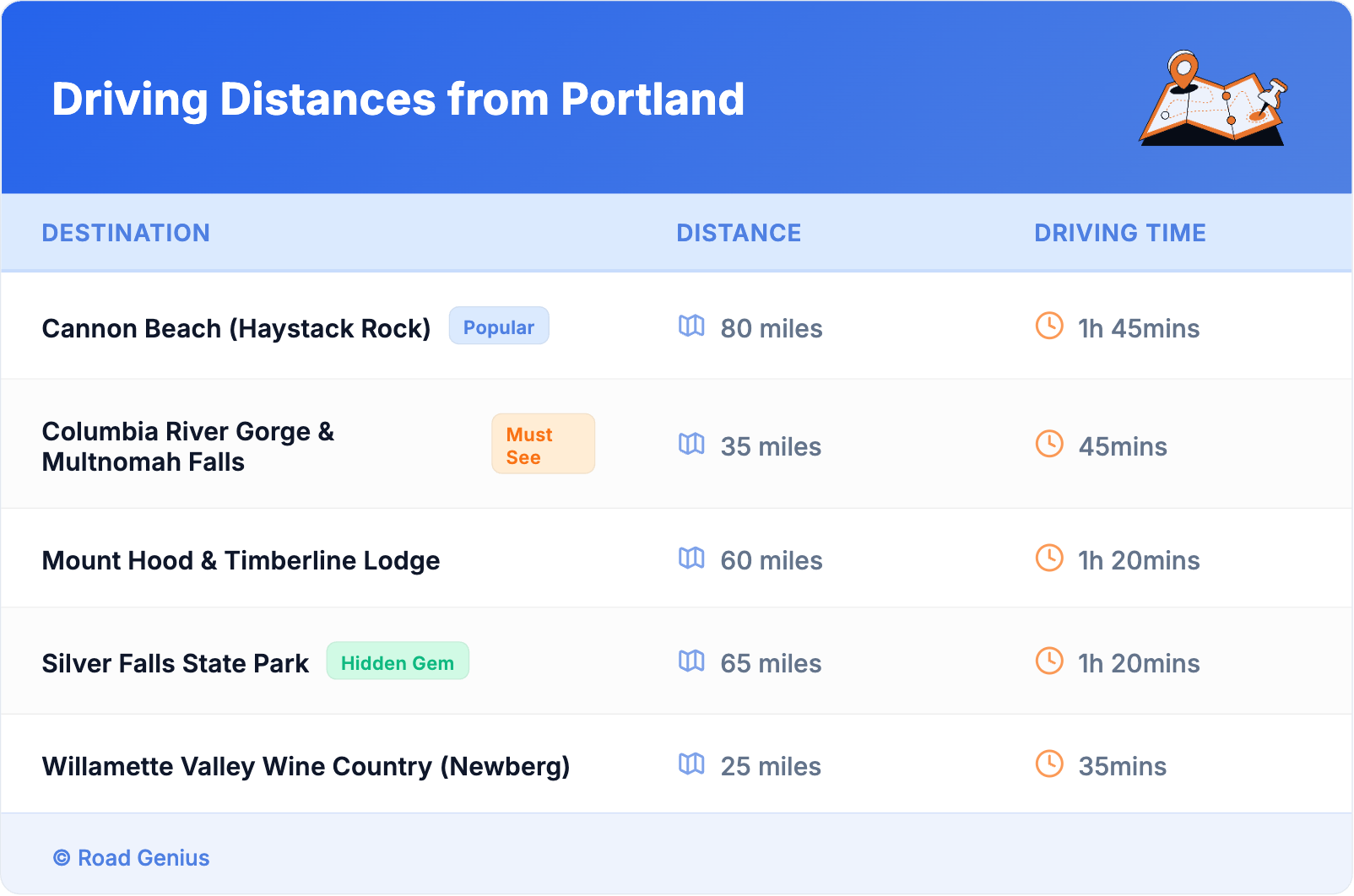Click the clock icon beside 1h 45mins

(x=1049, y=326)
